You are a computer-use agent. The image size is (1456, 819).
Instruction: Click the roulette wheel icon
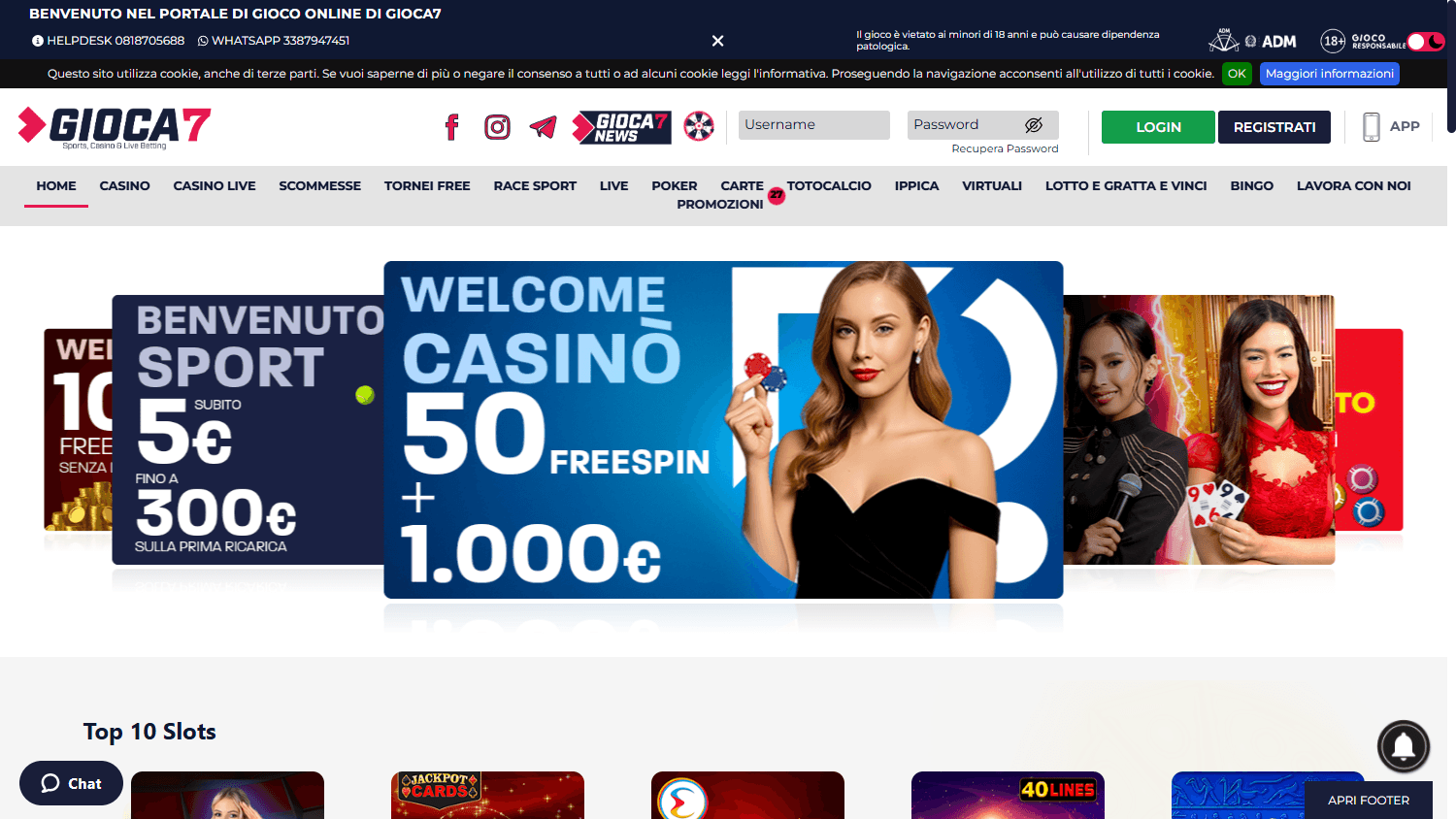click(x=699, y=126)
